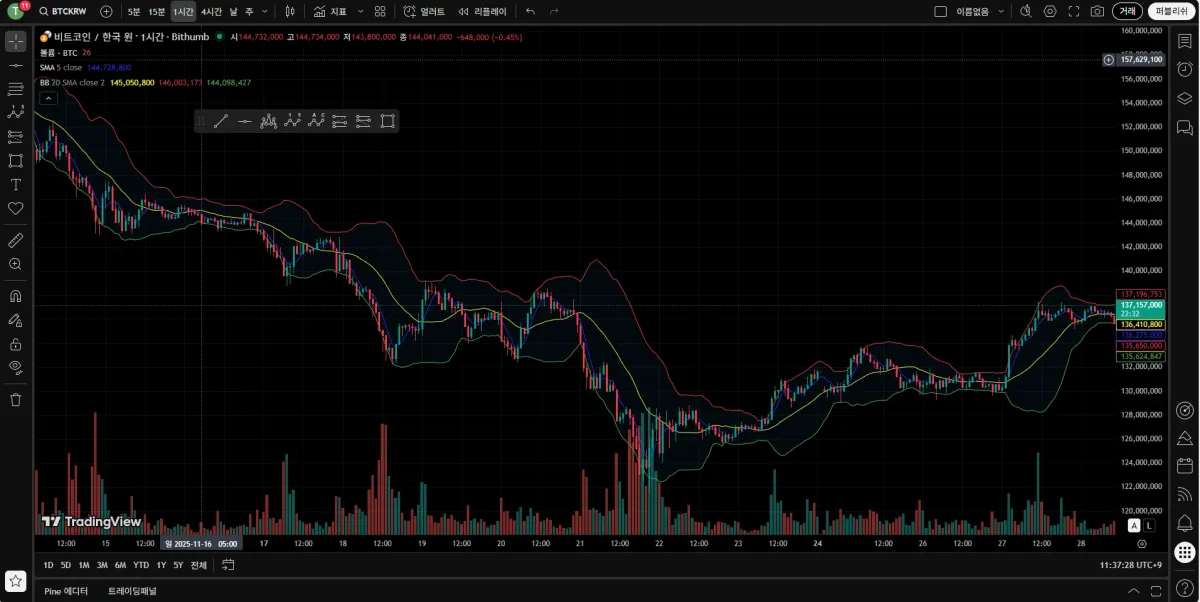Open the BTCKRW symbol search
1200x602 pixels.
pos(63,11)
